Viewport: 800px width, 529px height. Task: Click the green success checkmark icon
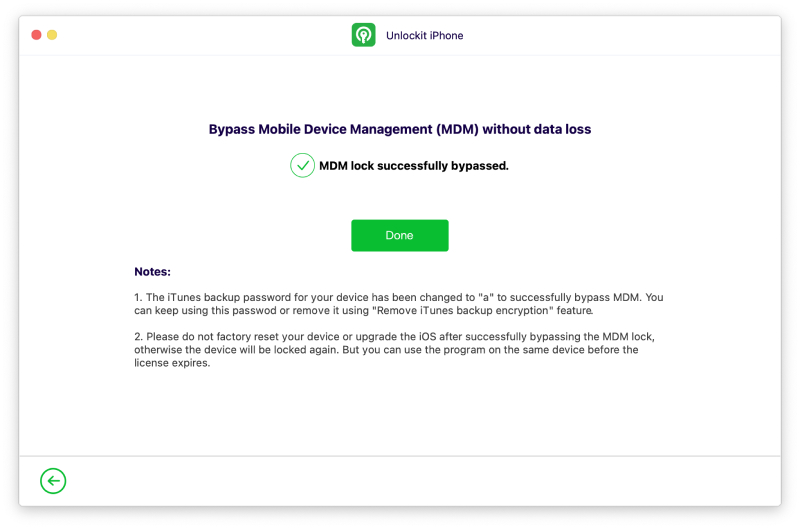coord(302,165)
